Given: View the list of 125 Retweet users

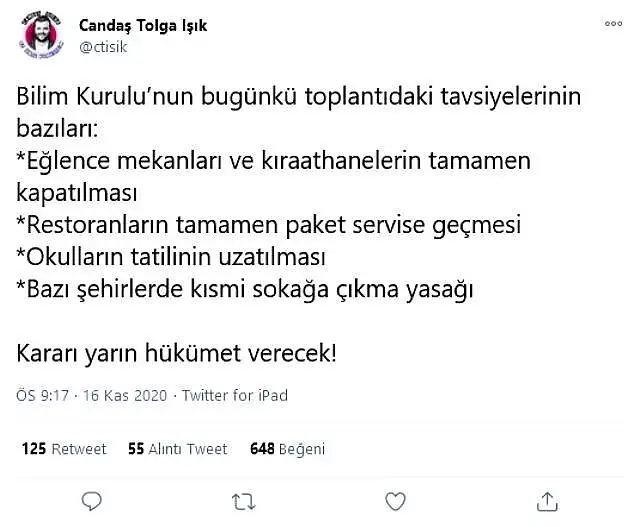Looking at the screenshot, I should tap(64, 449).
